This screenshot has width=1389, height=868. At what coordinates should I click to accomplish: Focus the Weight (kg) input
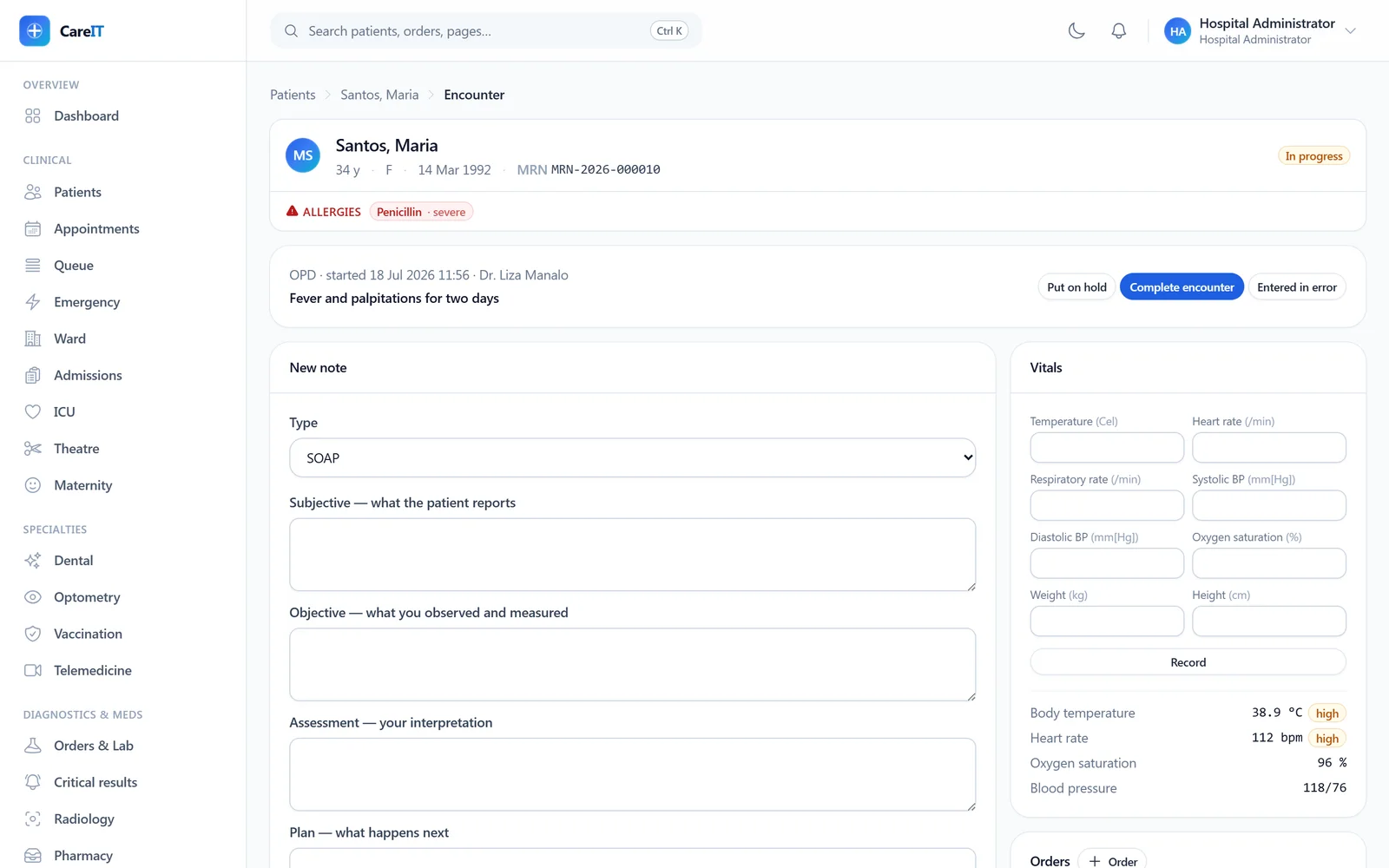click(1107, 621)
